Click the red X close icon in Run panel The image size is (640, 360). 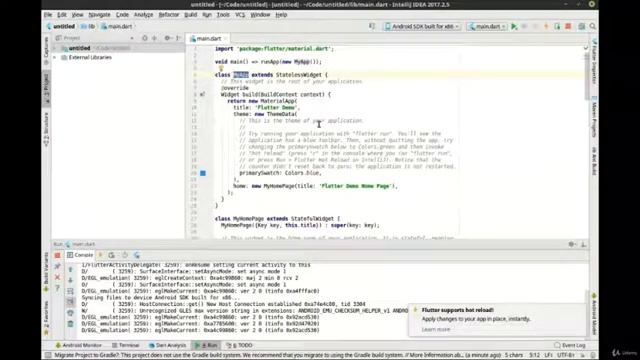58,277
